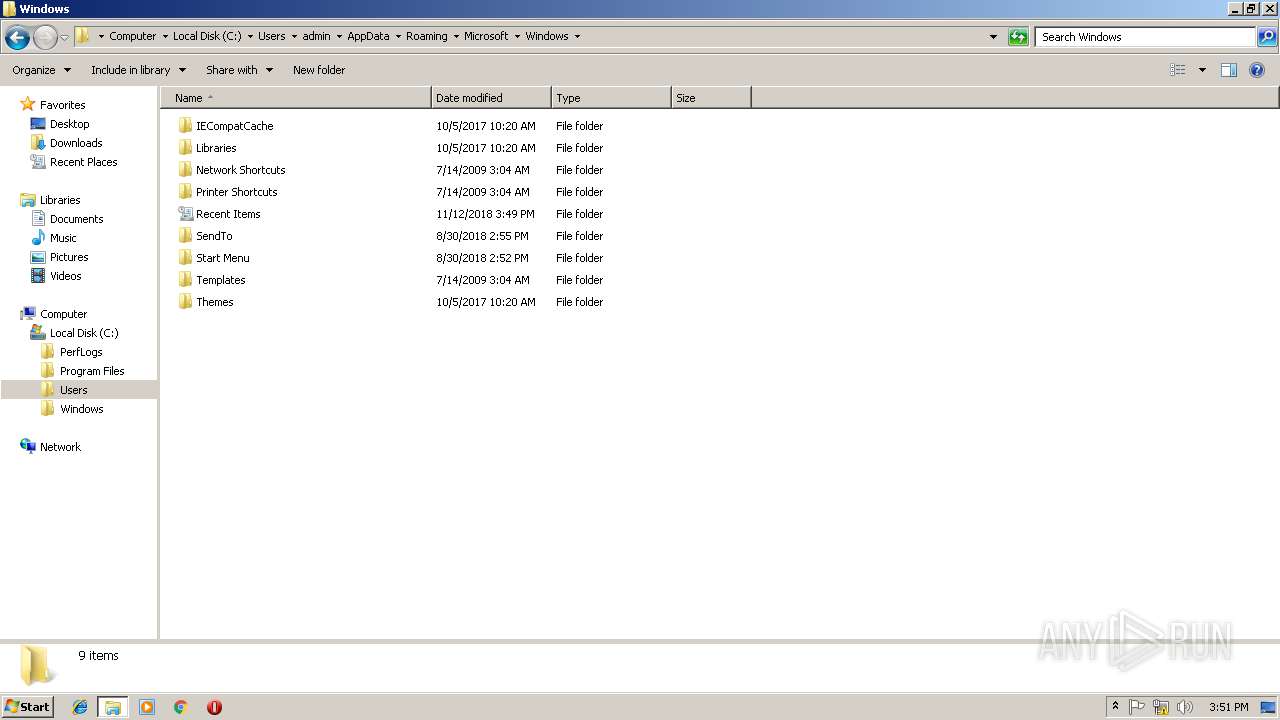Open the address bar previous locations dropdown

[x=993, y=37]
